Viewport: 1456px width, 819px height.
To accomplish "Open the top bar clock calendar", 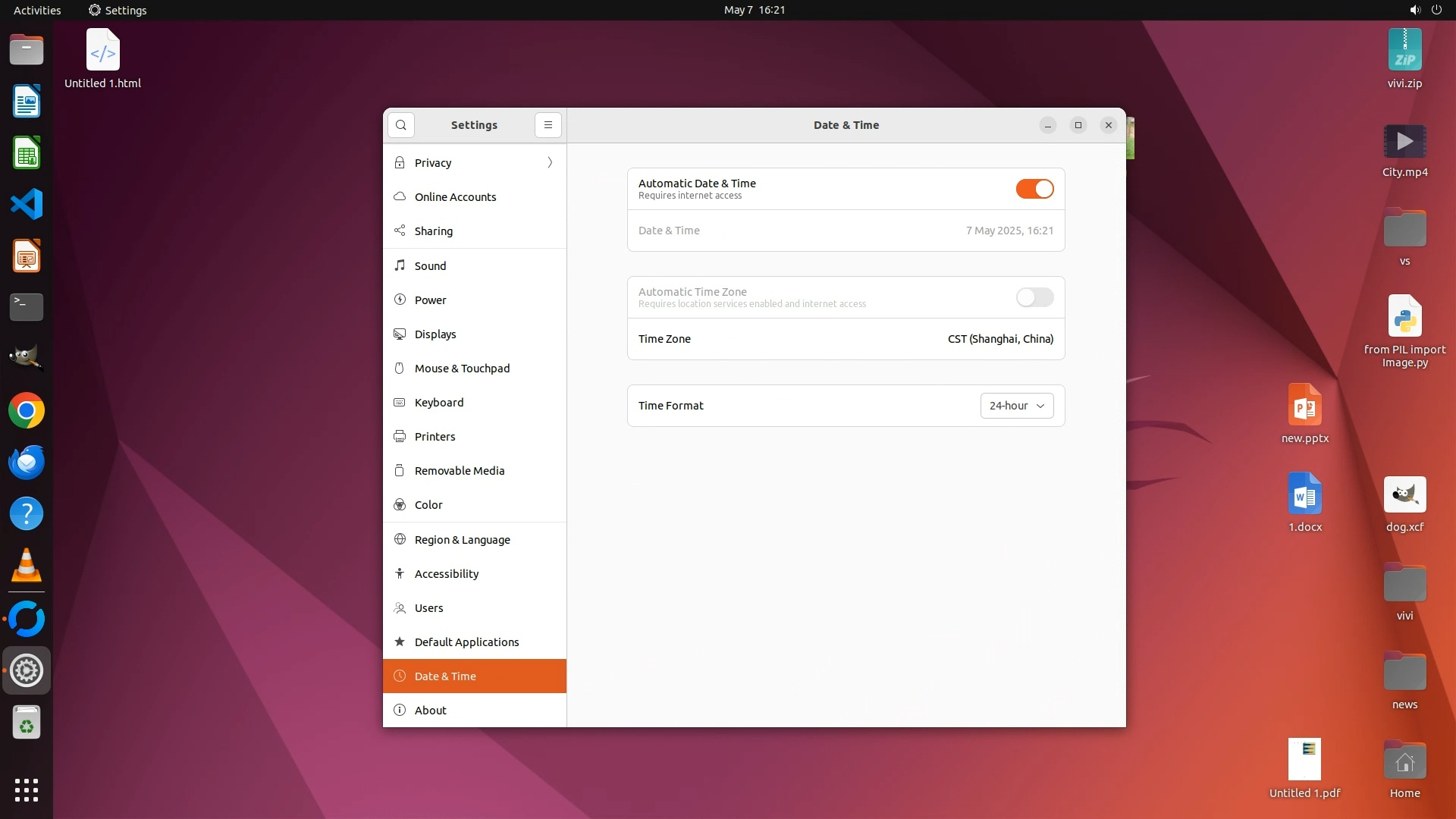I will [x=754, y=10].
